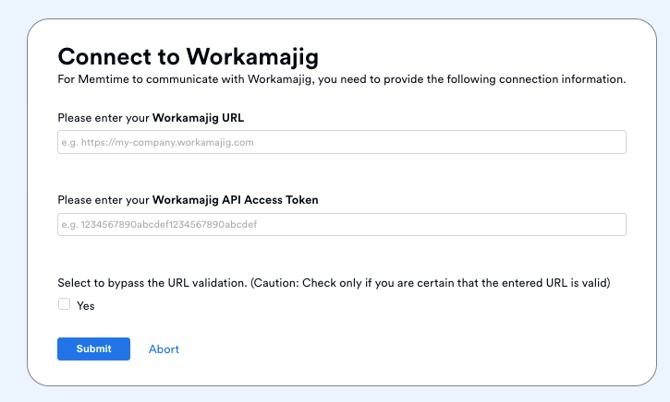Click the "Yes" label beside the checkbox
Screen dimensions: 670x402
[x=86, y=306]
